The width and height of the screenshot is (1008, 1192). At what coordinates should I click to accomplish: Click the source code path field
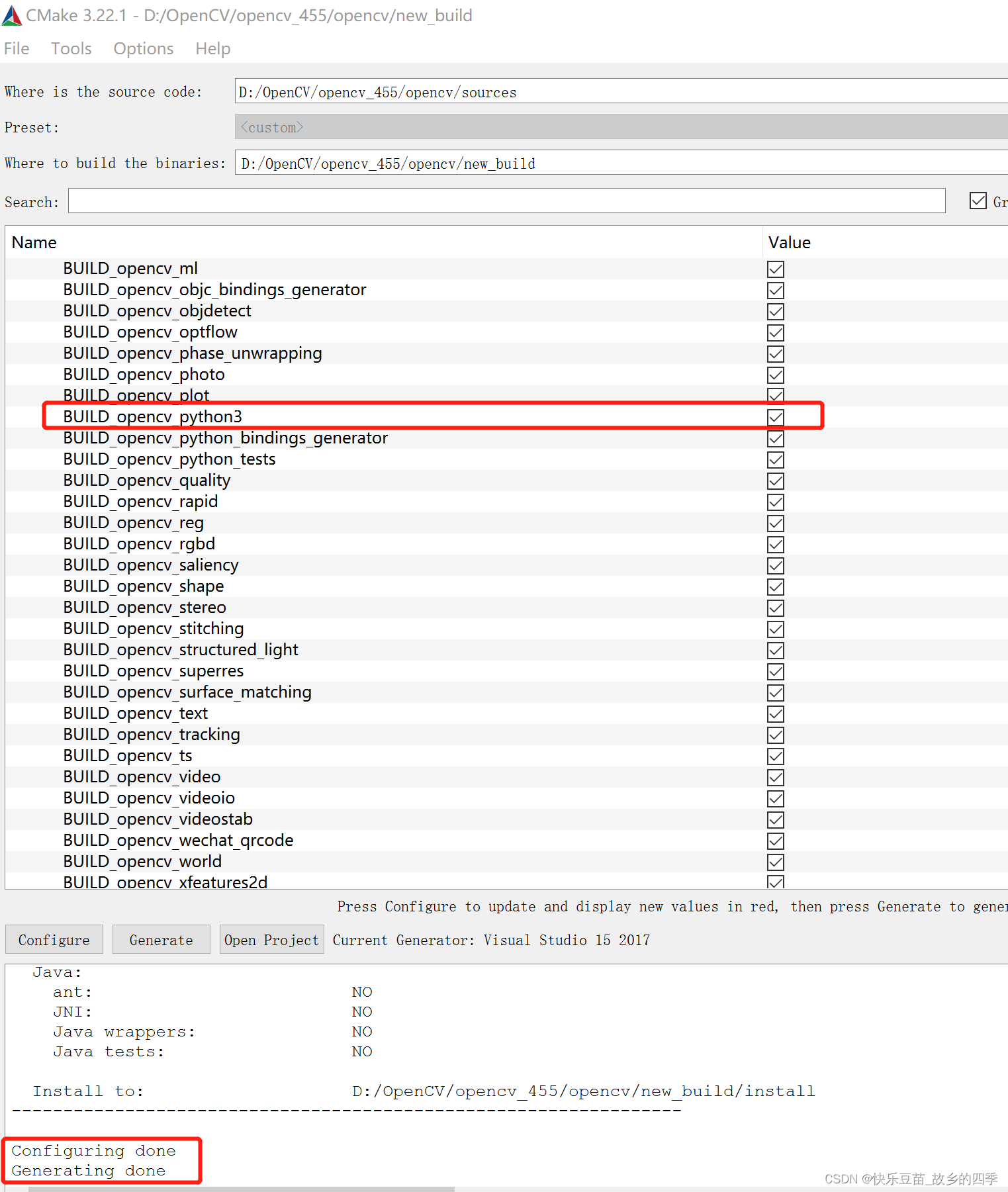(621, 91)
